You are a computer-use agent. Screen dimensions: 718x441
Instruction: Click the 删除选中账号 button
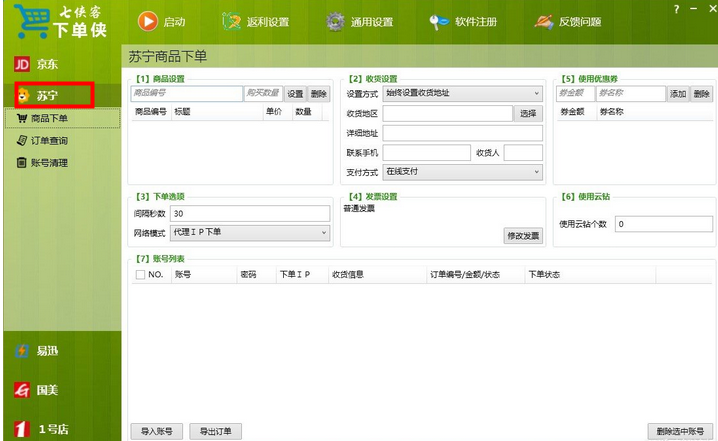[680, 431]
